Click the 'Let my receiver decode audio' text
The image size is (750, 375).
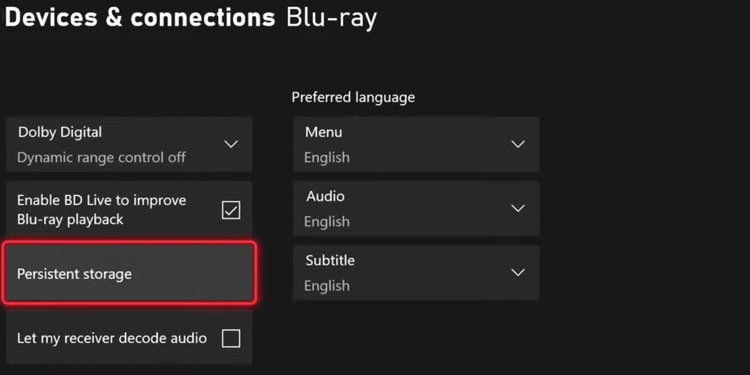tap(112, 338)
